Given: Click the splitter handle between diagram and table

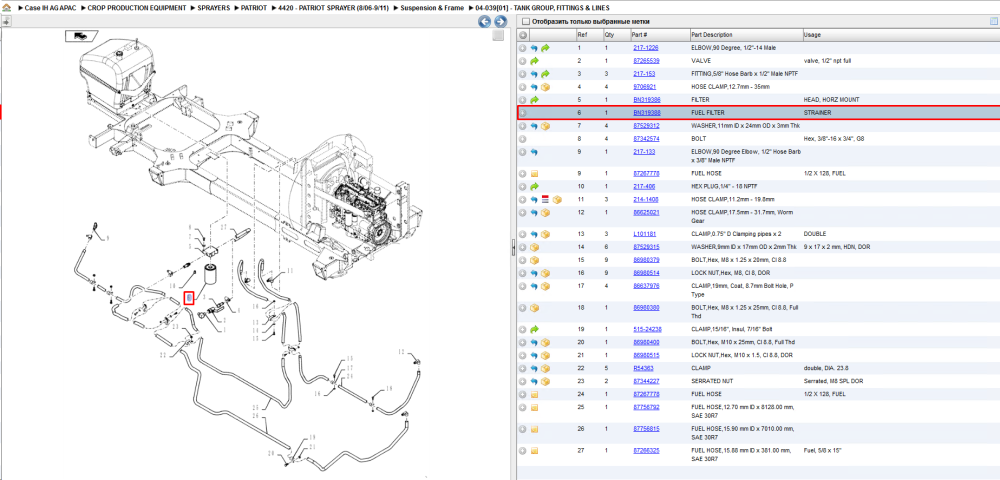Looking at the screenshot, I should 513,247.
